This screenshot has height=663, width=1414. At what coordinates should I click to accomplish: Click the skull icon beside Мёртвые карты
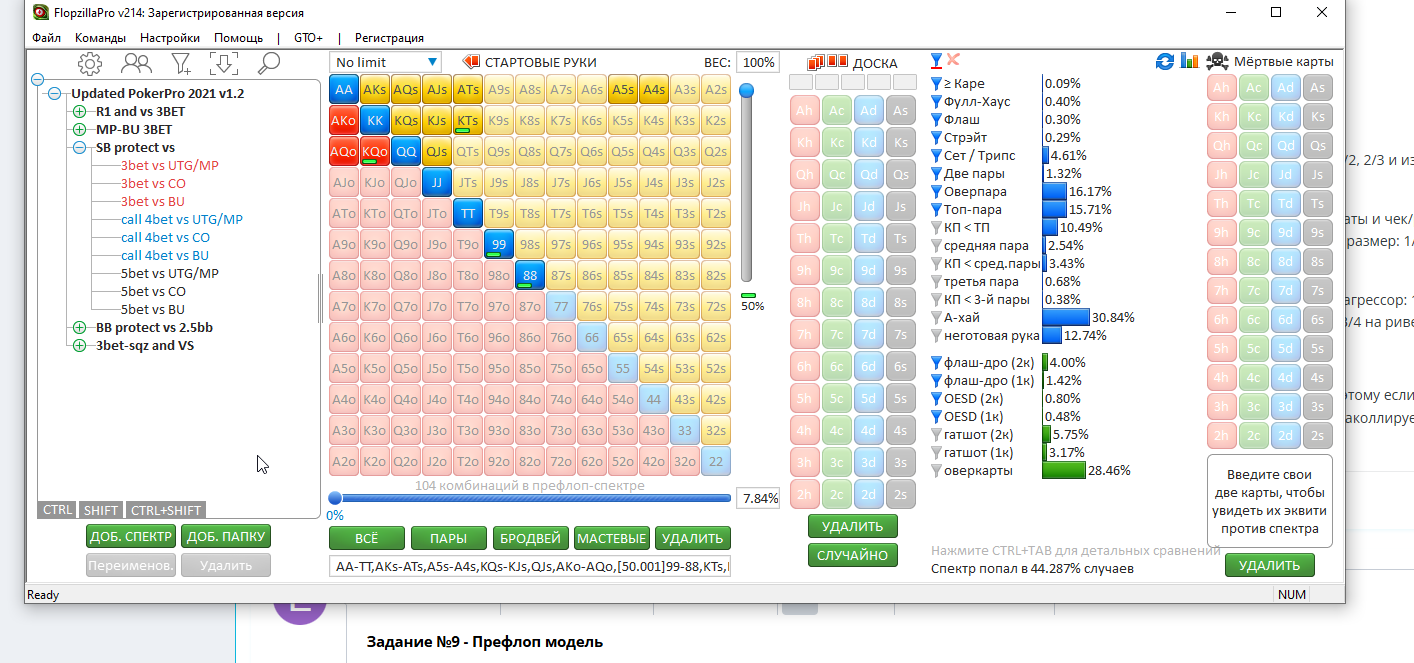[x=1218, y=62]
